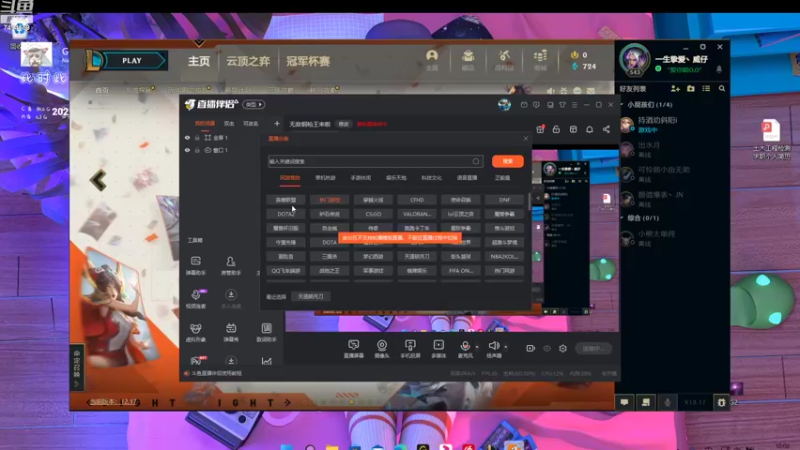Click the PLAY button in League client
This screenshot has width=800, height=450.
(132, 61)
